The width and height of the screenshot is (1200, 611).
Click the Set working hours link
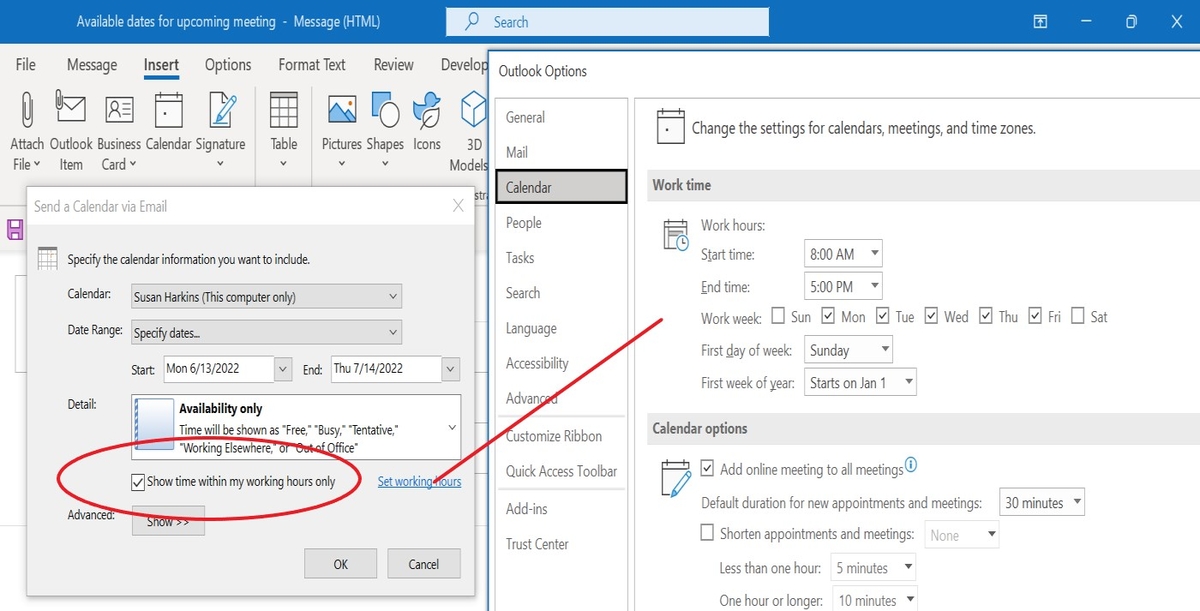(419, 481)
